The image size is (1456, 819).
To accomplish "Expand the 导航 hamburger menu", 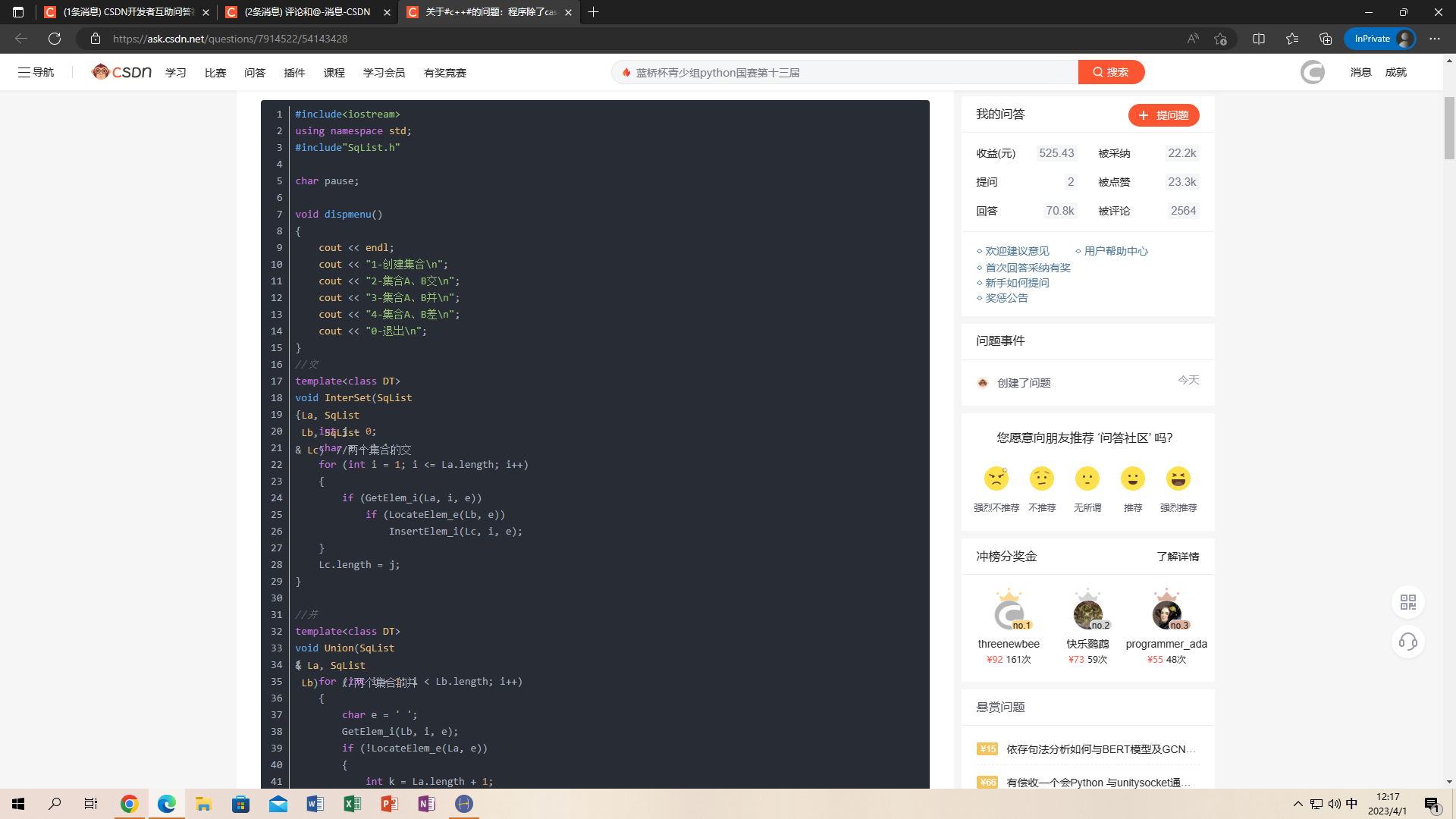I will (36, 72).
